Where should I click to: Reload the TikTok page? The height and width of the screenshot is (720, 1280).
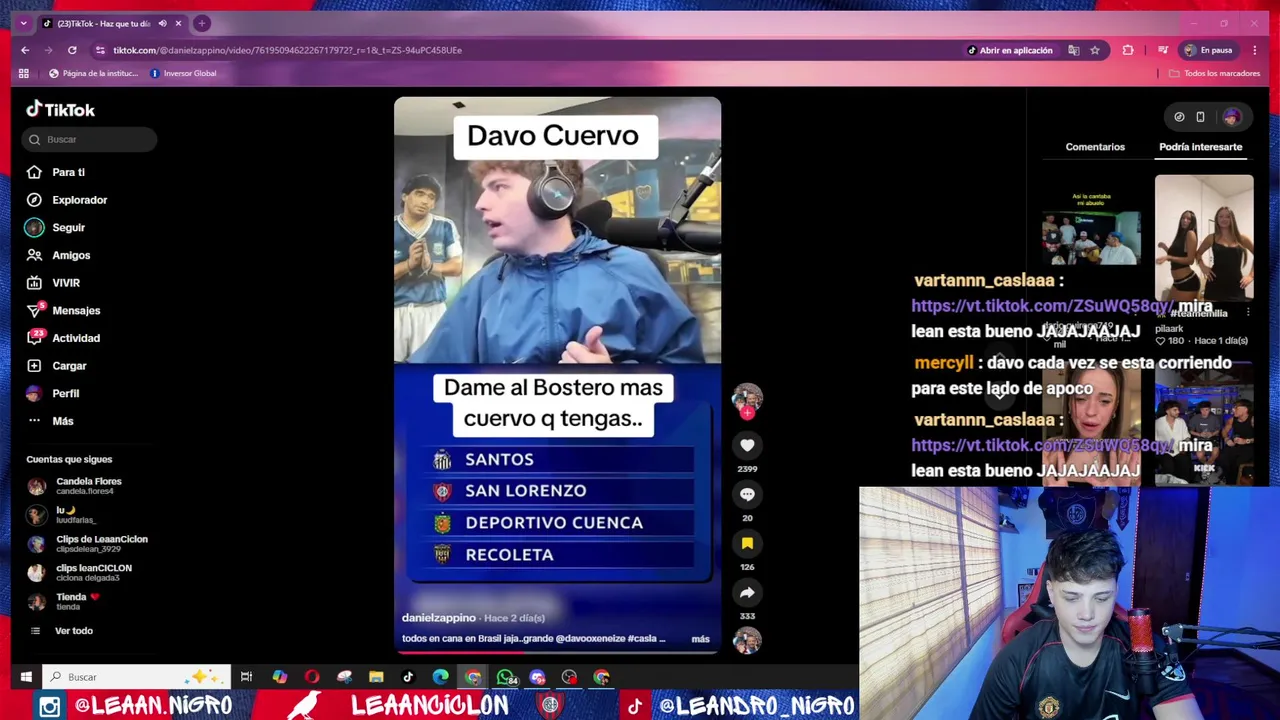(x=72, y=50)
